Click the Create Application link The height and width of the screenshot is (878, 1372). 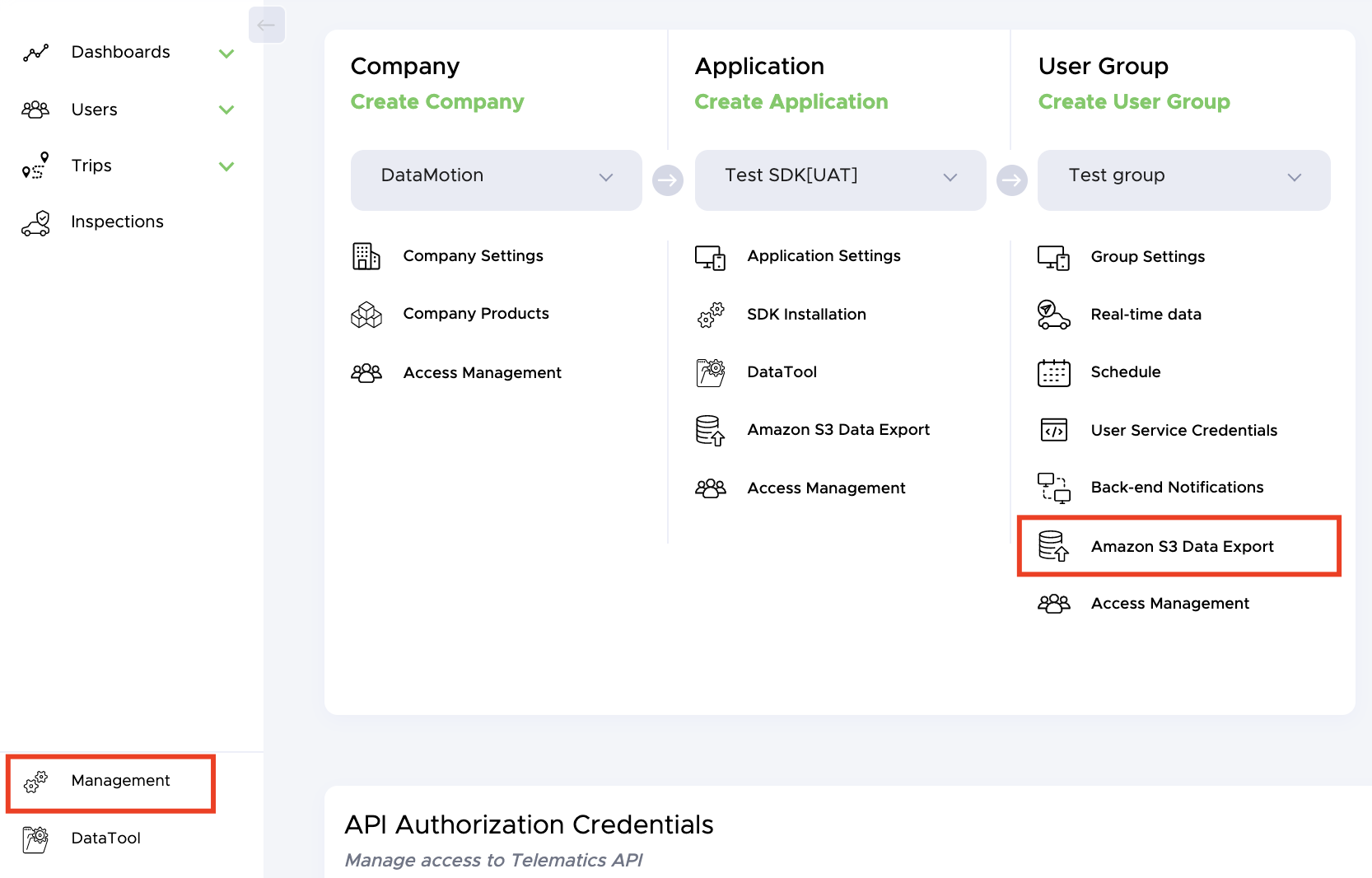click(791, 101)
